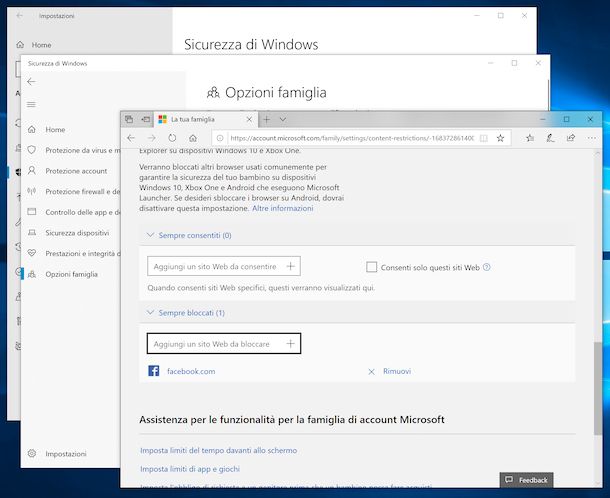Open Imposta limiti del tempo davanti allo schermo
Image resolution: width=610 pixels, height=498 pixels.
[x=219, y=450]
